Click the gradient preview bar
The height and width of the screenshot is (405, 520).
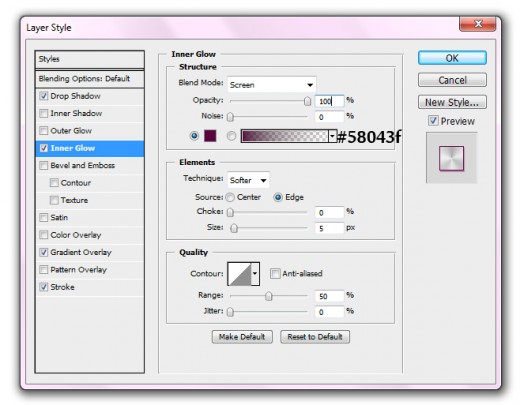coord(284,136)
